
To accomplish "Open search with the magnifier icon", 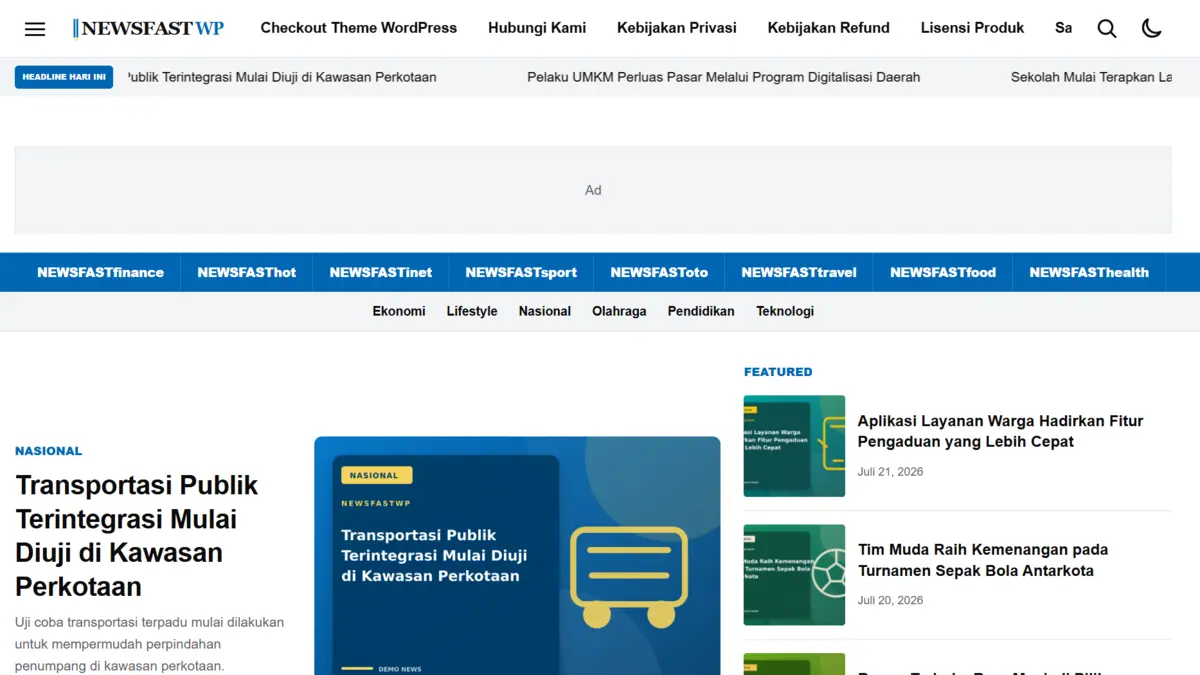I will tap(1107, 29).
